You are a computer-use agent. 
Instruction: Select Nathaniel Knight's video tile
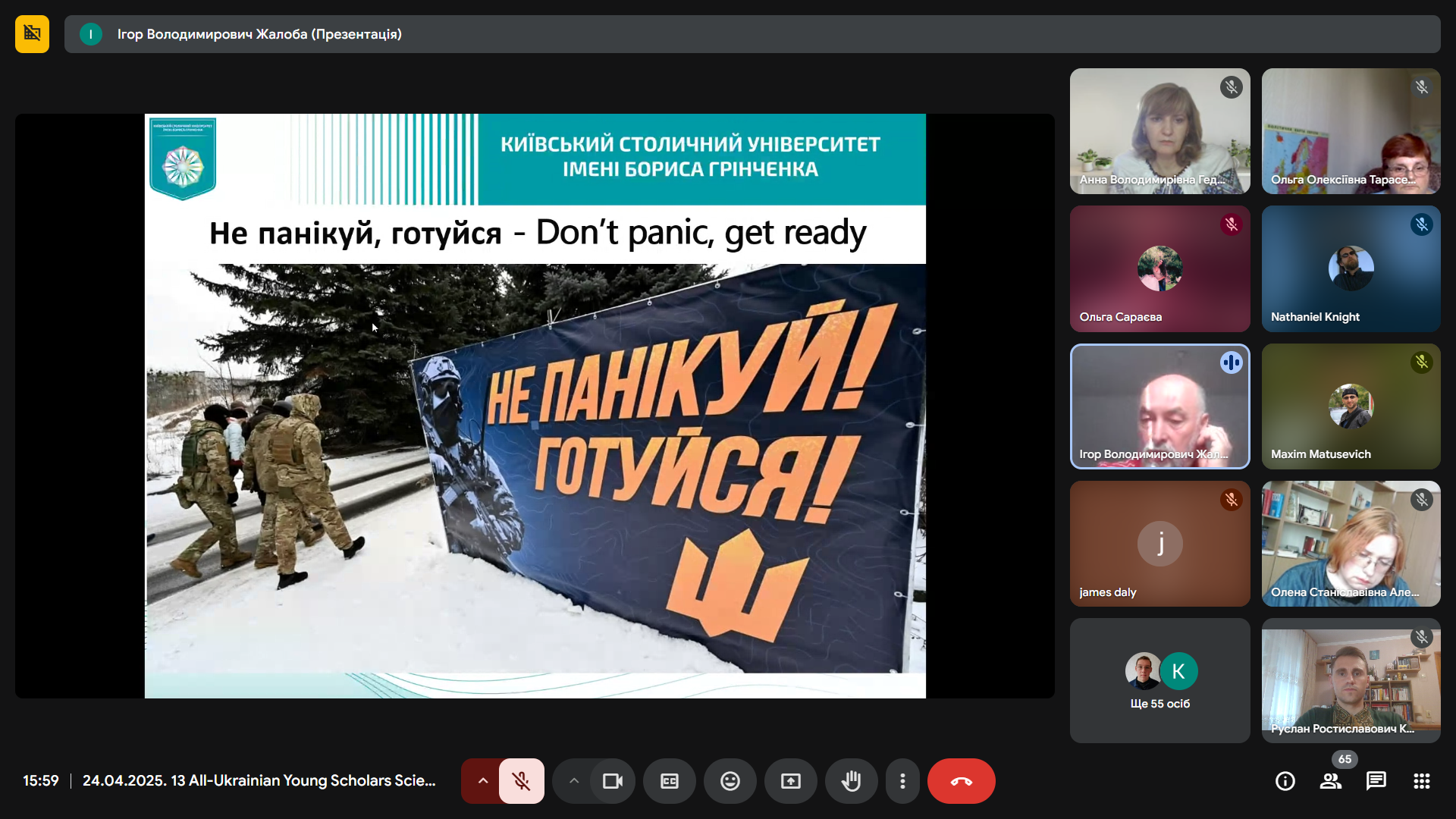point(1351,268)
